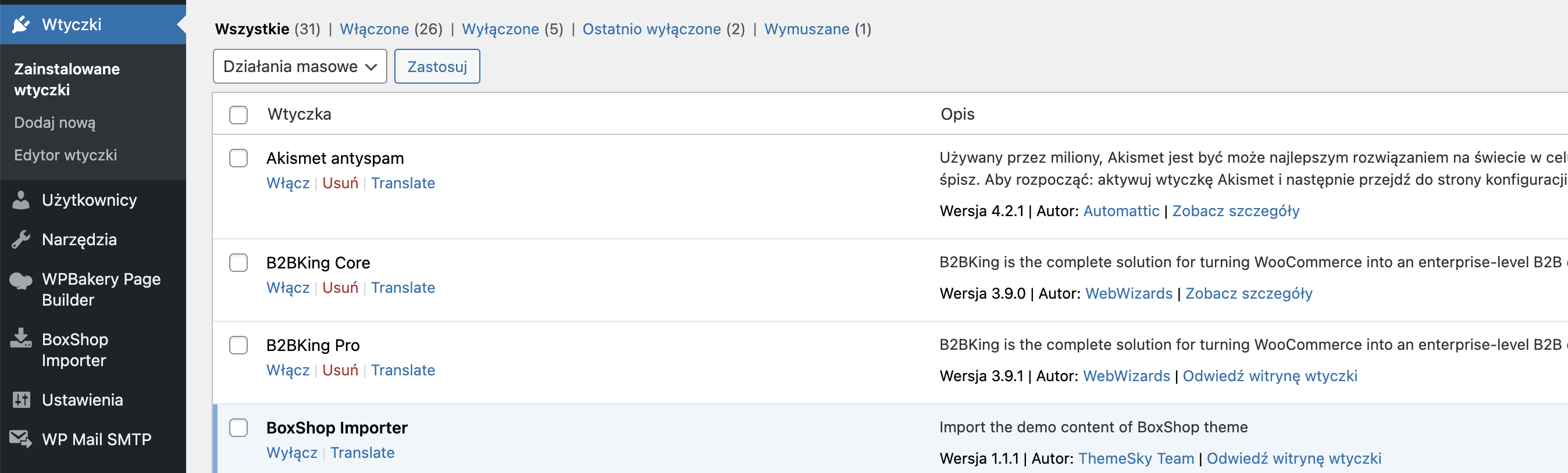Click the Ustawienia settings slider icon
This screenshot has width=1568, height=473.
pyautogui.click(x=22, y=400)
